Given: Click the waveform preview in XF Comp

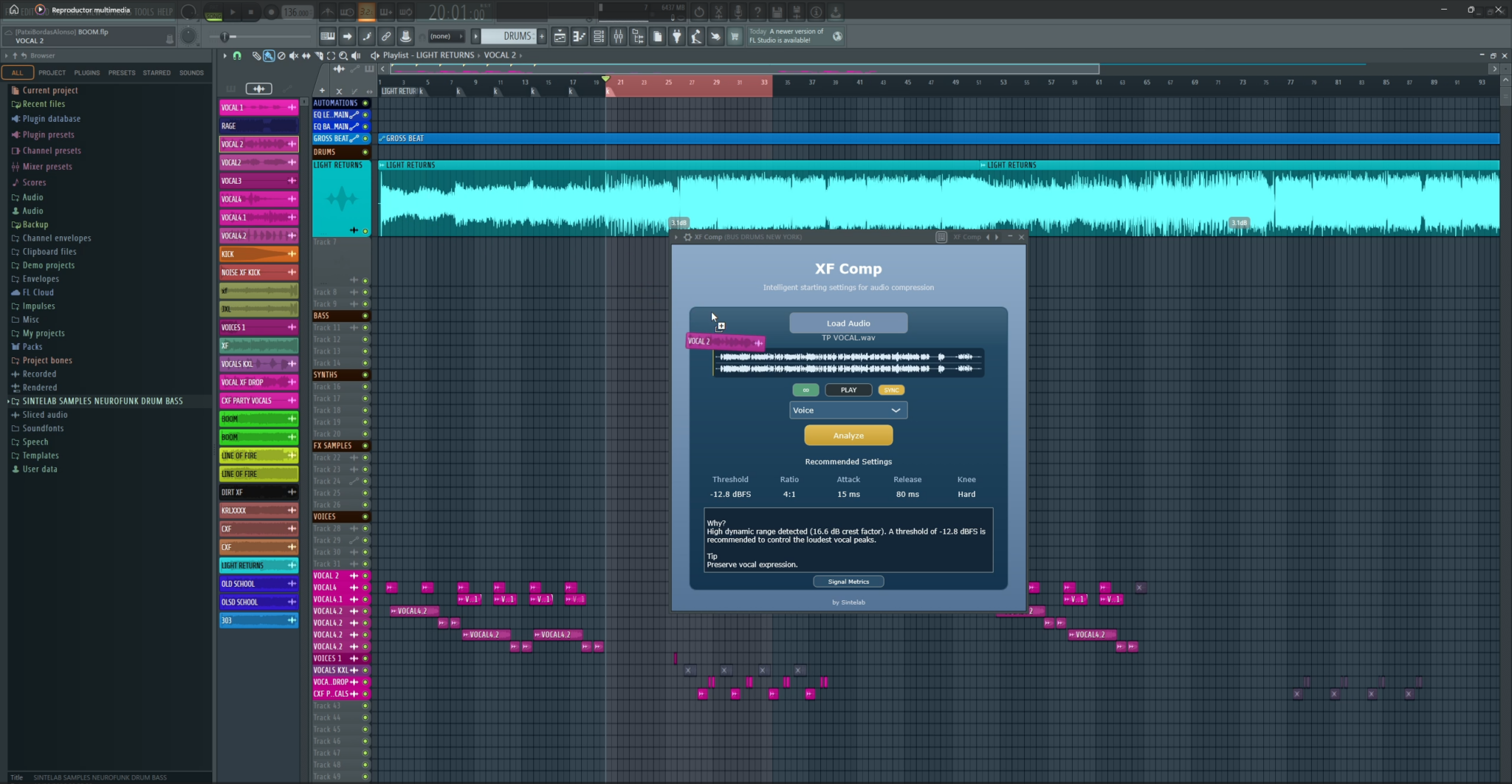Looking at the screenshot, I should (848, 362).
